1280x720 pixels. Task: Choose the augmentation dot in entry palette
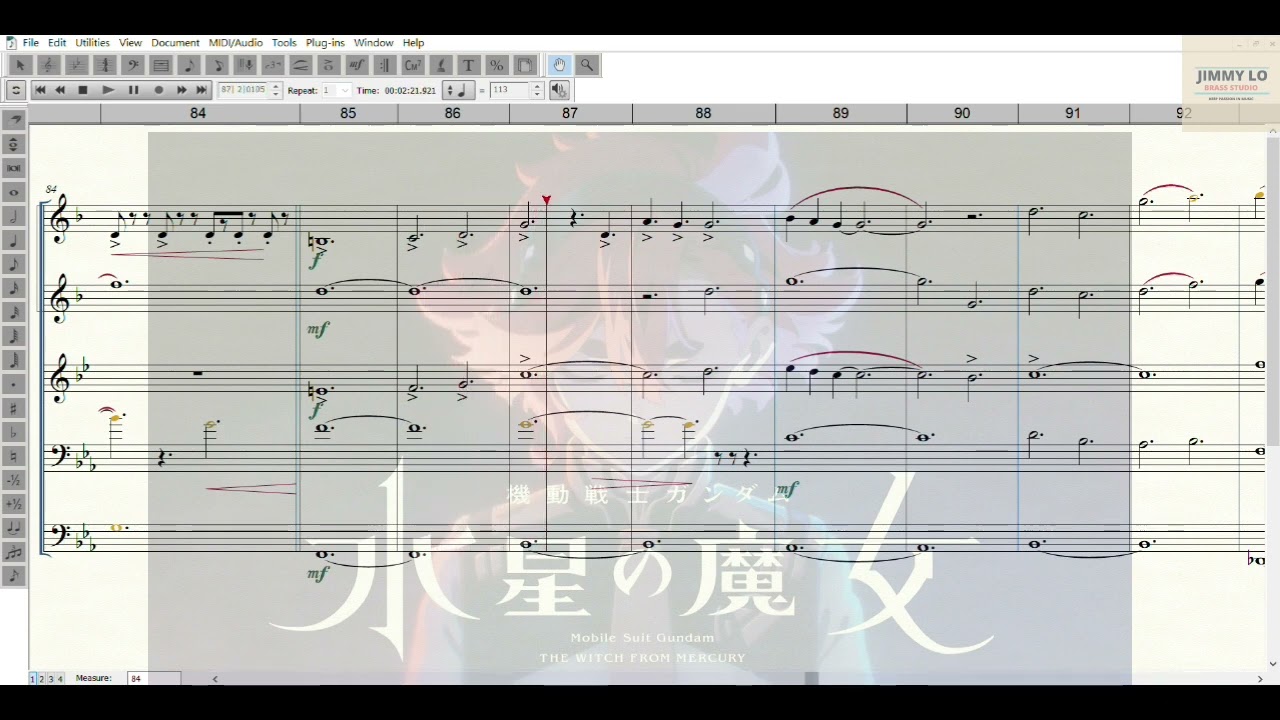pos(14,384)
